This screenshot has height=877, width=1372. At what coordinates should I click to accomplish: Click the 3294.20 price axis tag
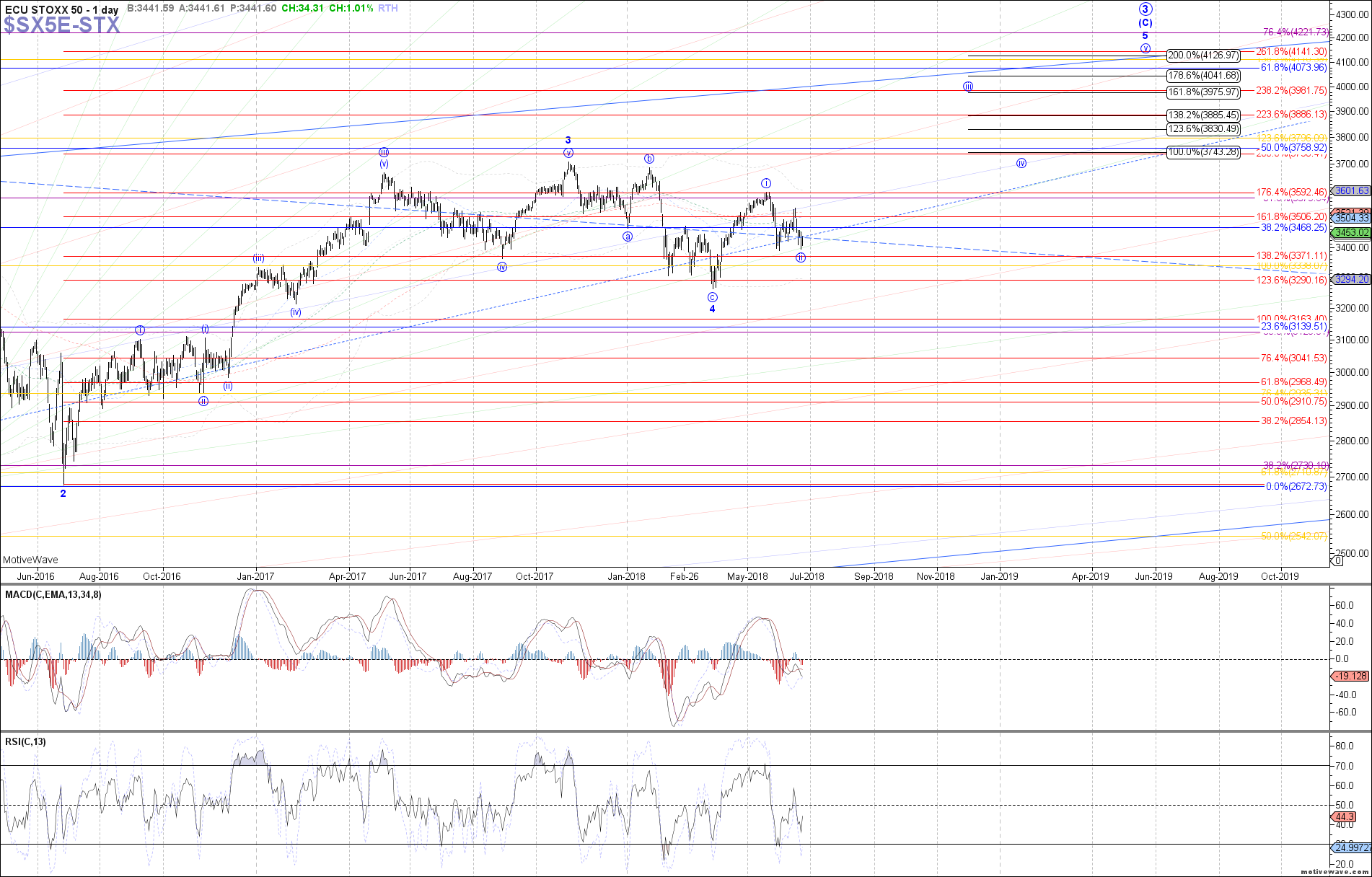point(1351,279)
